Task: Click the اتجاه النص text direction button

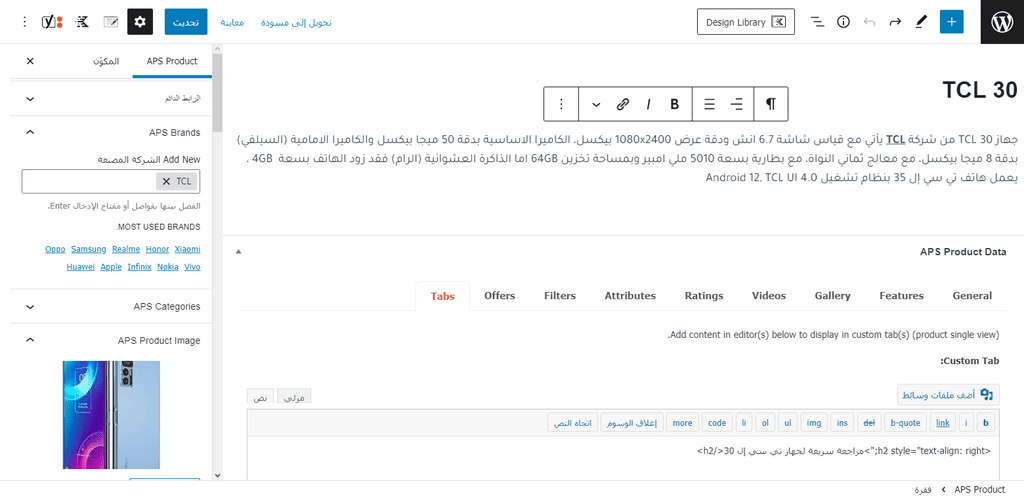Action: coord(573,423)
